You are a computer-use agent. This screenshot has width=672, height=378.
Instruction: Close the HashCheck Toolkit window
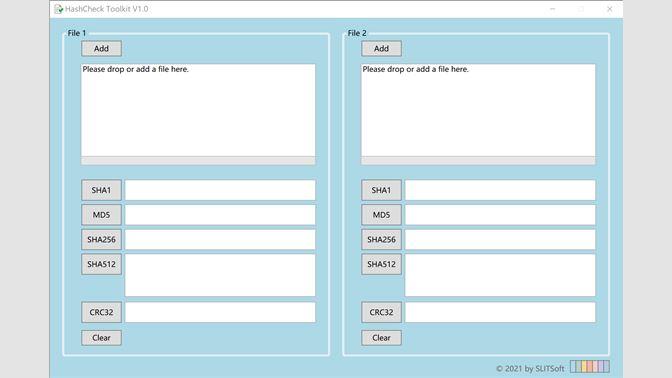point(609,9)
